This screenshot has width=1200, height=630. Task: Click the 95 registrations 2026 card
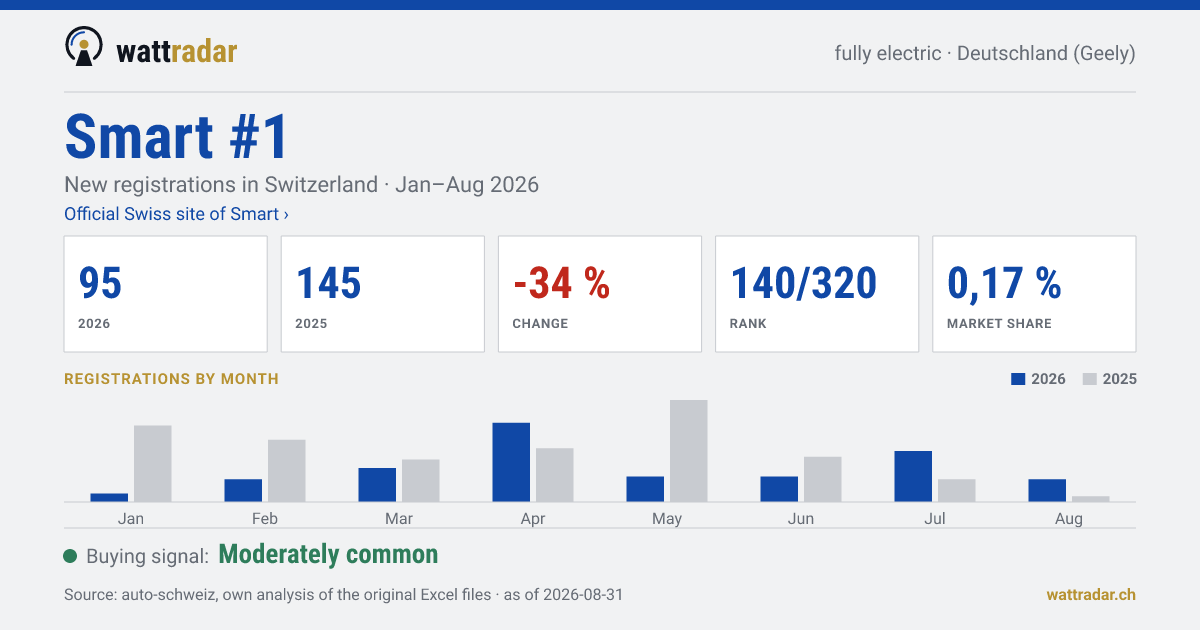click(166, 294)
